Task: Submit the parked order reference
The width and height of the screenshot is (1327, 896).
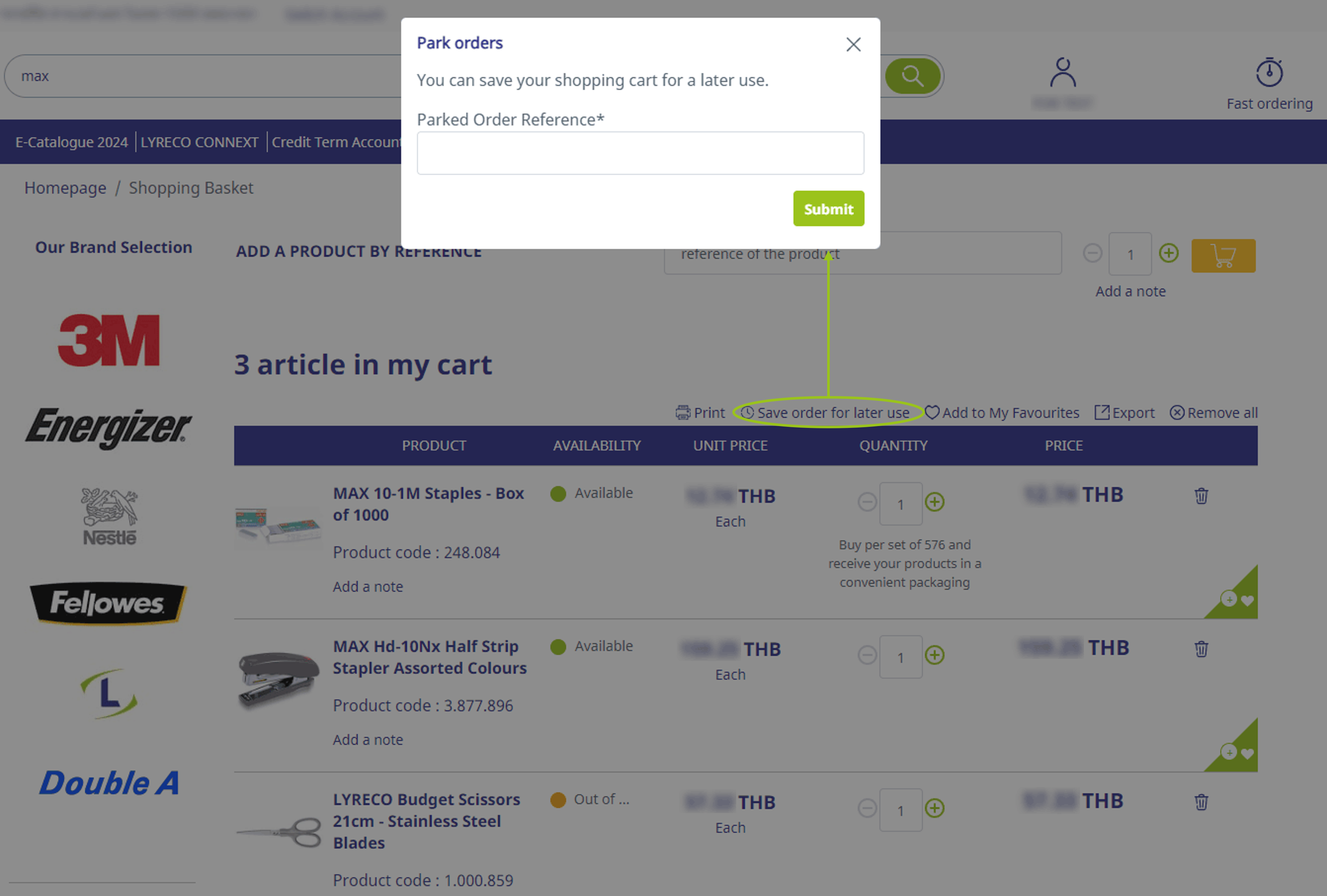Action: point(828,209)
